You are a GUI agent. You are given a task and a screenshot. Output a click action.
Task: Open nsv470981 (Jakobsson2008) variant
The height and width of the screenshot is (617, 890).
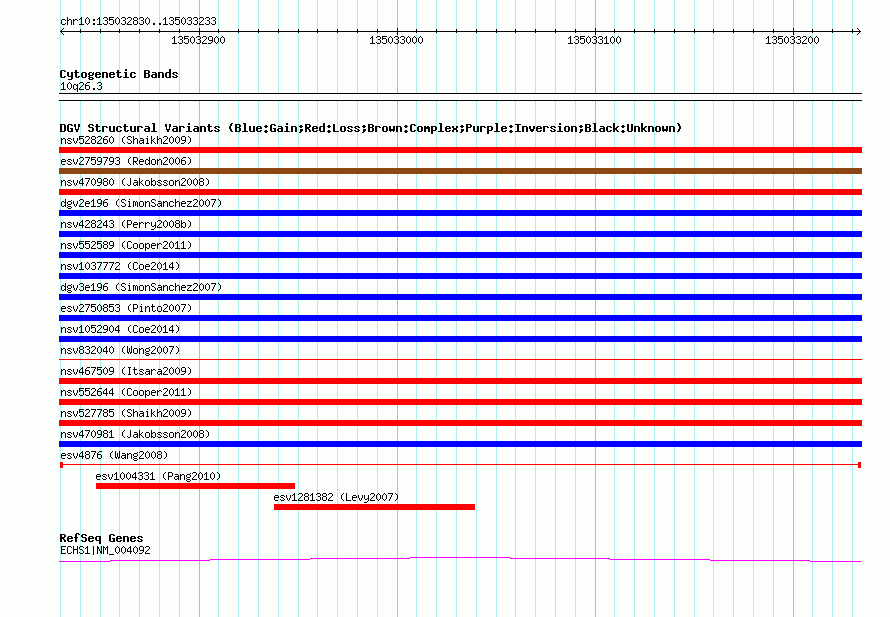point(135,434)
